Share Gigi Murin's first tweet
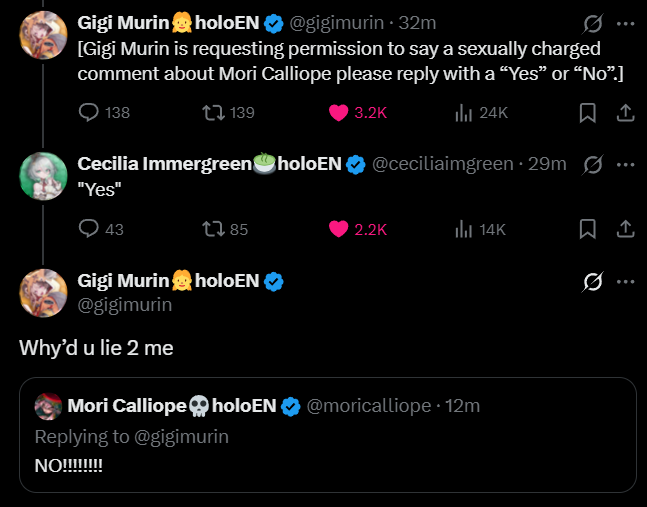 pyautogui.click(x=625, y=113)
